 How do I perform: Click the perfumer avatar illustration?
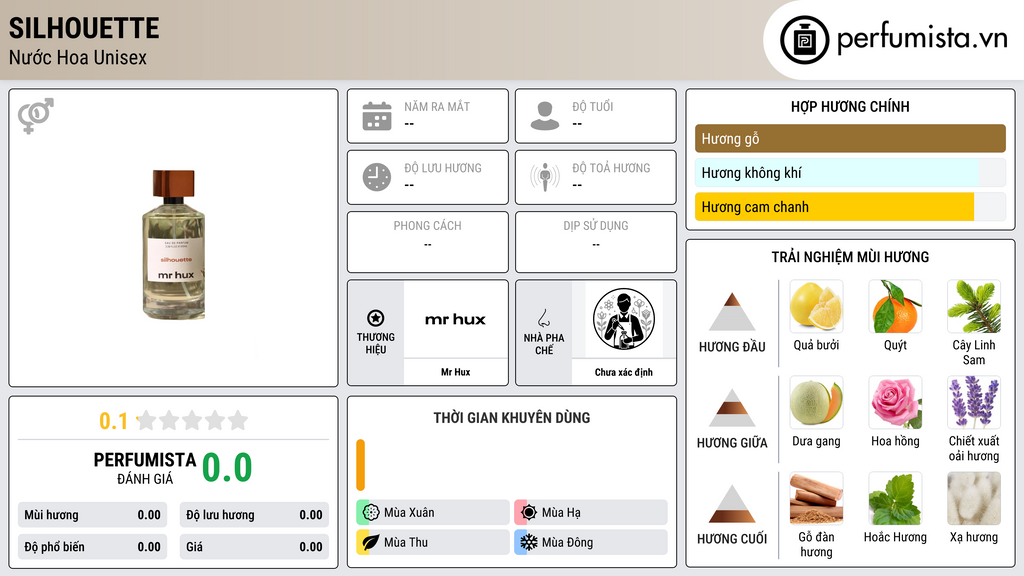[x=624, y=319]
